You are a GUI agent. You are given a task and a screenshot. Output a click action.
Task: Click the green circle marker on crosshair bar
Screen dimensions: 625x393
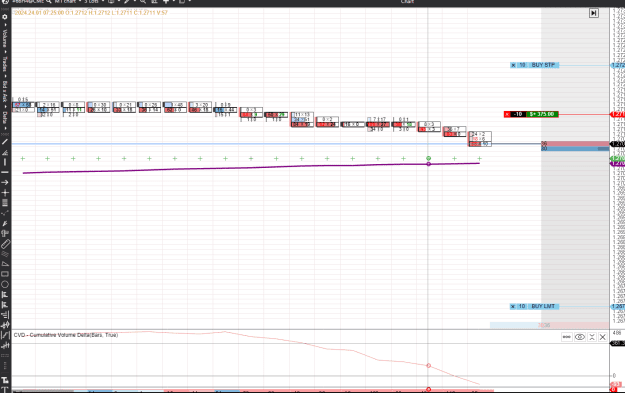pyautogui.click(x=428, y=159)
